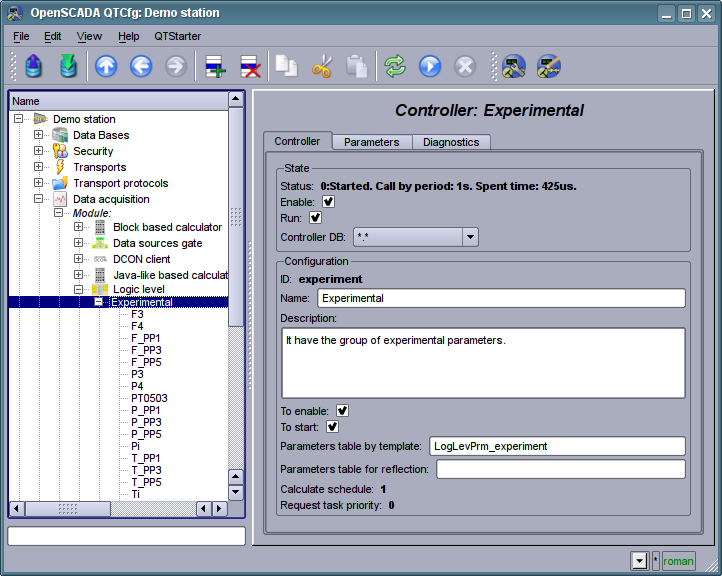The image size is (722, 576).
Task: Click the tree scrollbar top up arrow
Action: tap(236, 99)
